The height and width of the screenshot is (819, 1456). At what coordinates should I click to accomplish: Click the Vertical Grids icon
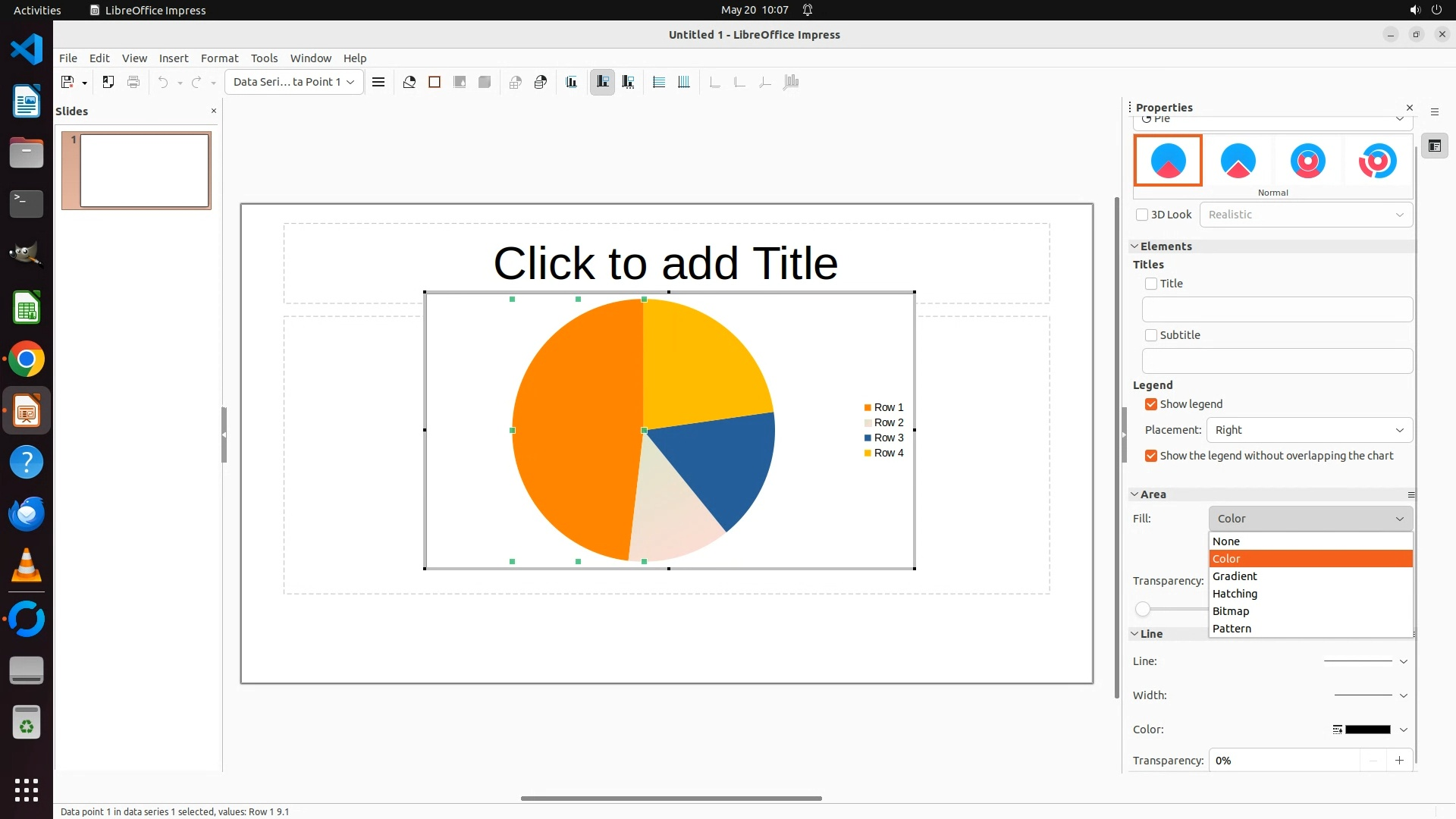coord(684,82)
